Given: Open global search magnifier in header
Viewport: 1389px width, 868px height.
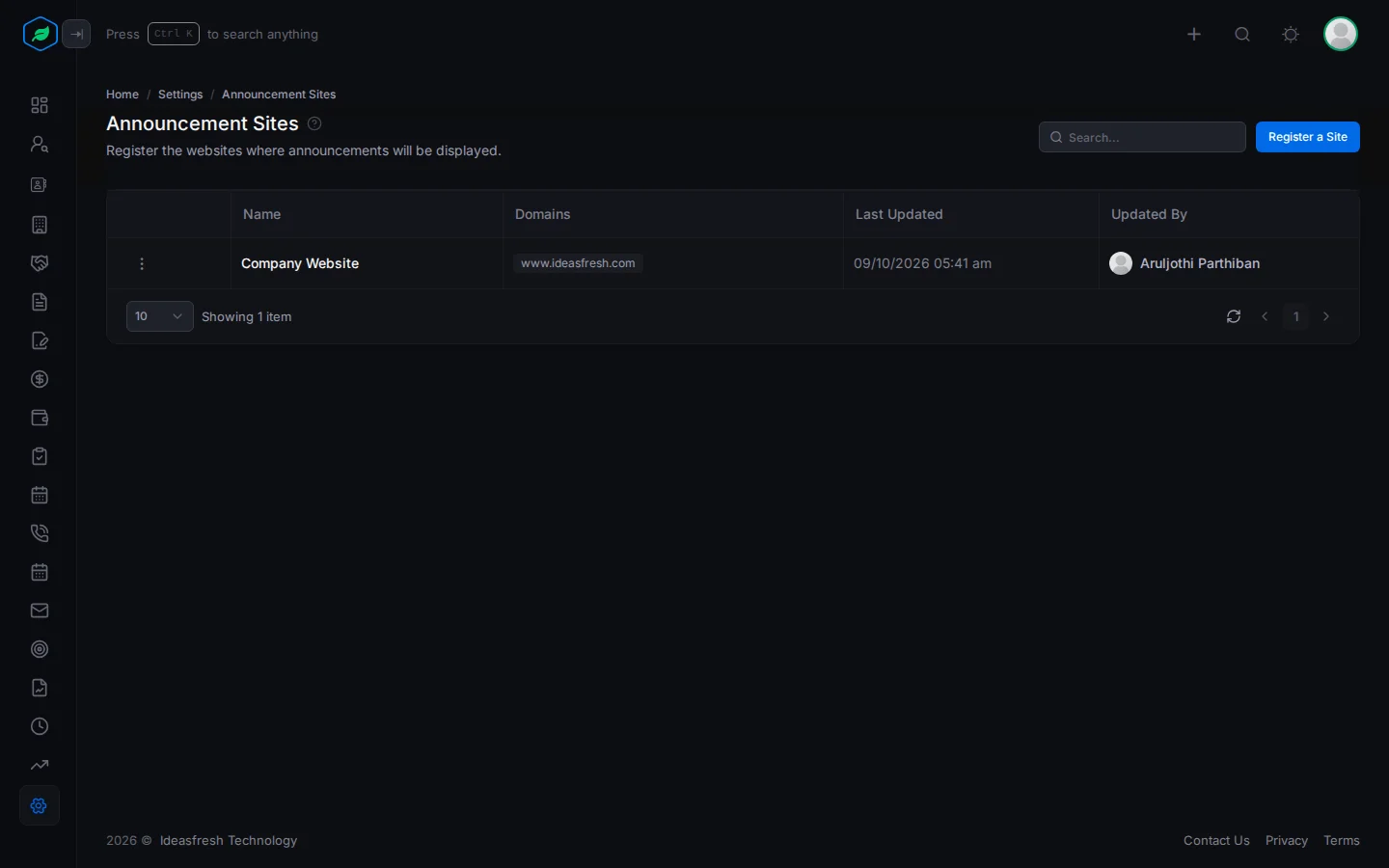Looking at the screenshot, I should (x=1242, y=34).
